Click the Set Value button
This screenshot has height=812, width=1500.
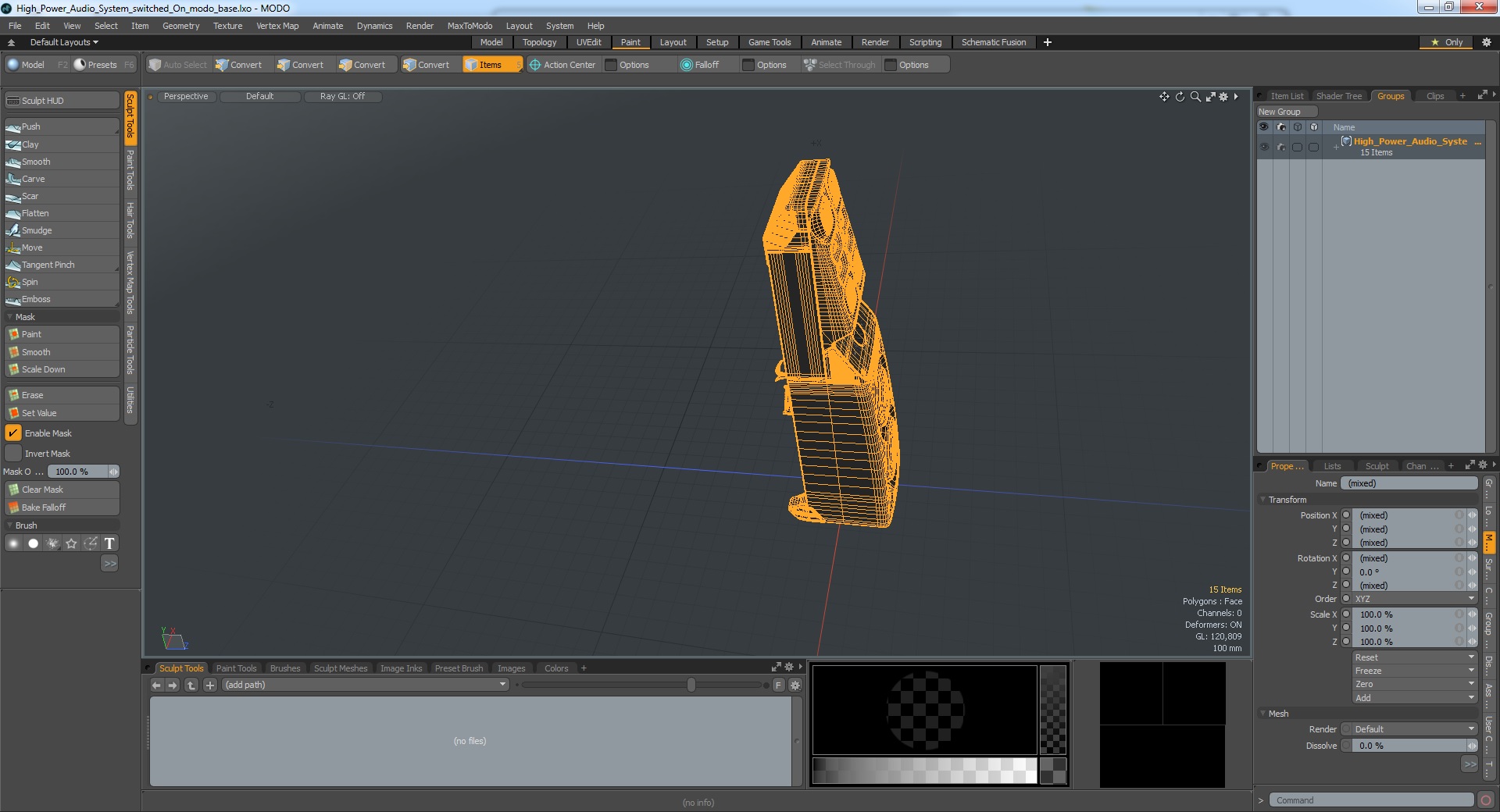[61, 413]
